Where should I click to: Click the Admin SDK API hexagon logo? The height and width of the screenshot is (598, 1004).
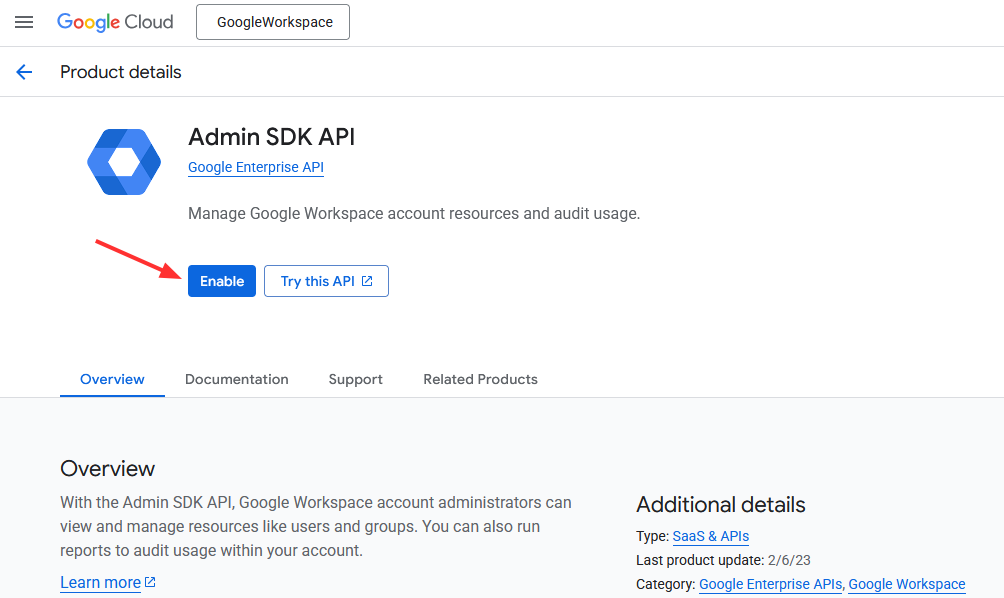click(124, 161)
